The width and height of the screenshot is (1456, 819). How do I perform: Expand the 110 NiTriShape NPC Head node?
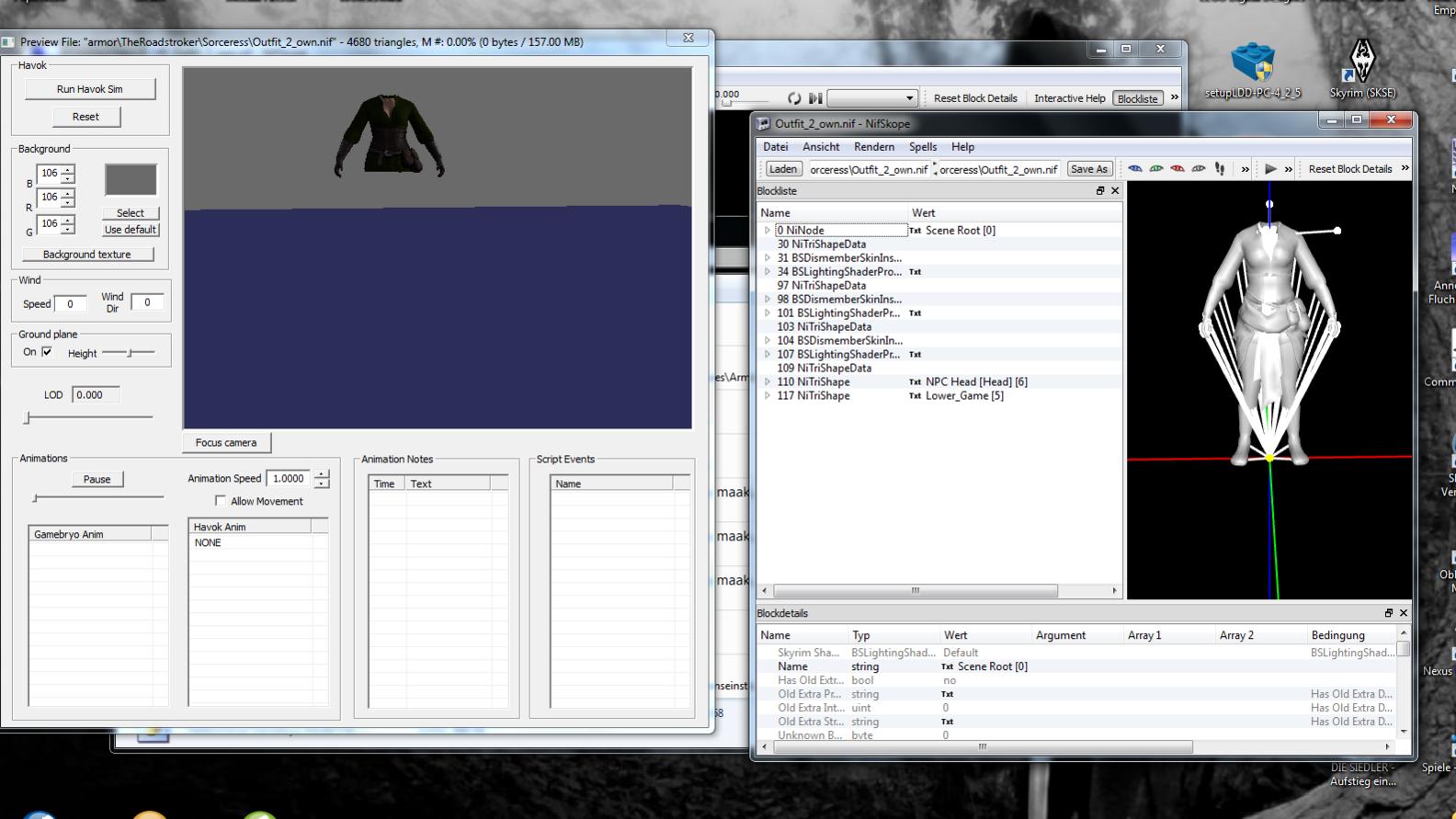[768, 382]
